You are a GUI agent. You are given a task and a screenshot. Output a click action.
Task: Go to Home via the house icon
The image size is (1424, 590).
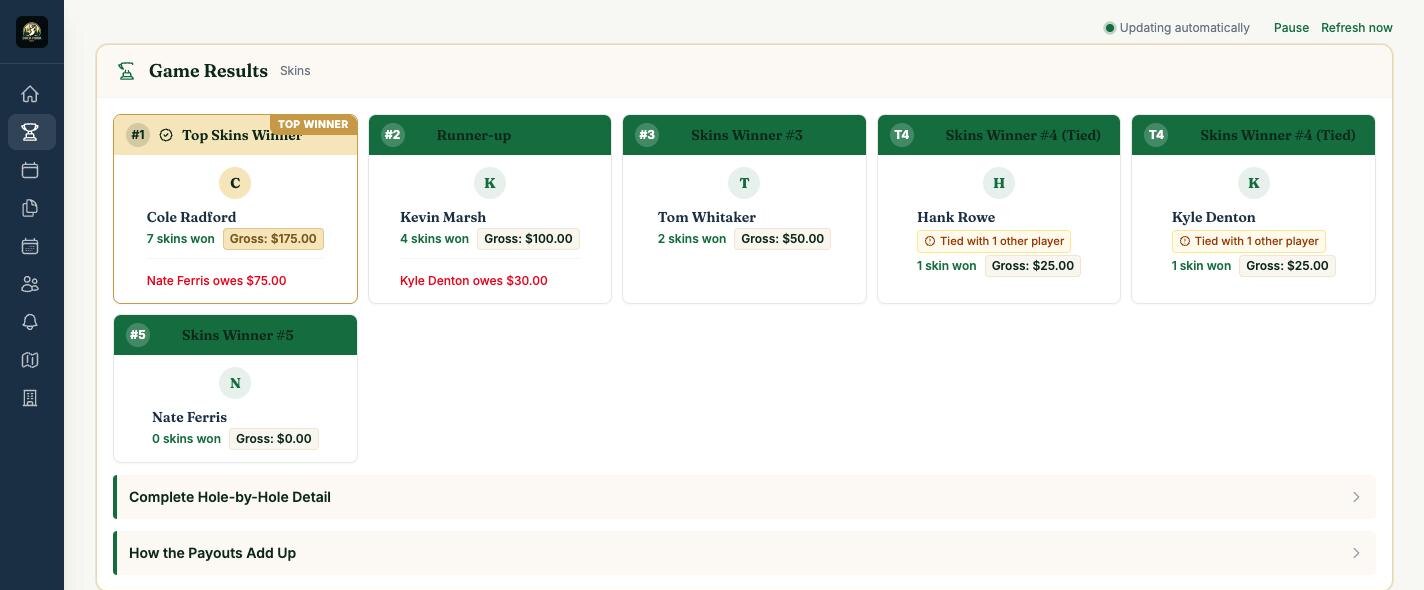click(x=30, y=94)
